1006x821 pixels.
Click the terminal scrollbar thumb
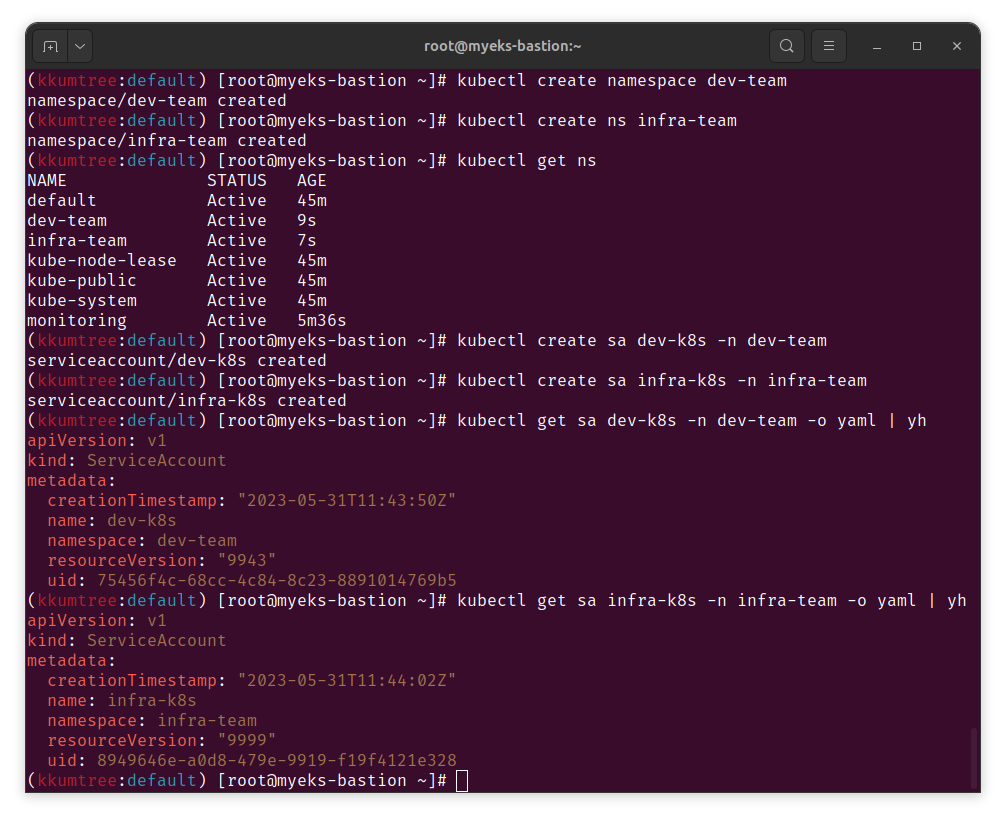tap(974, 758)
